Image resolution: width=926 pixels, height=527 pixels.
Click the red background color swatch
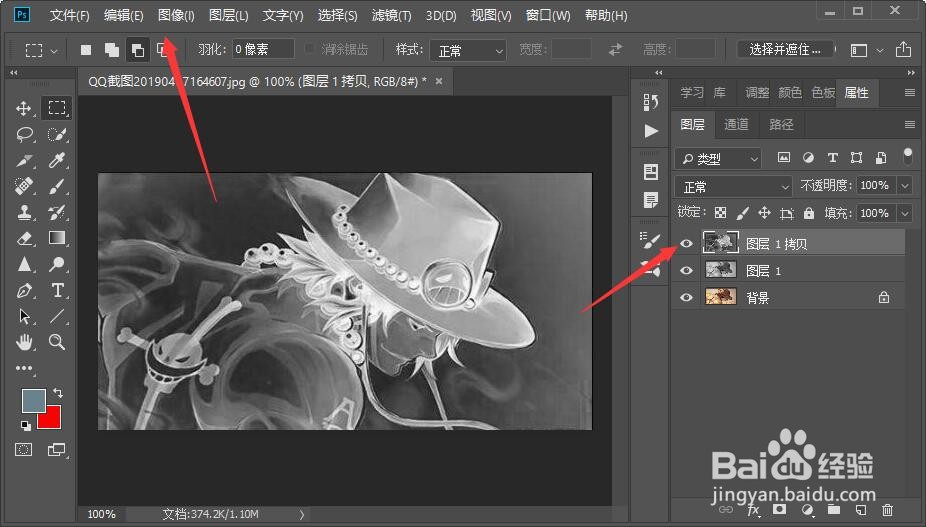(52, 419)
